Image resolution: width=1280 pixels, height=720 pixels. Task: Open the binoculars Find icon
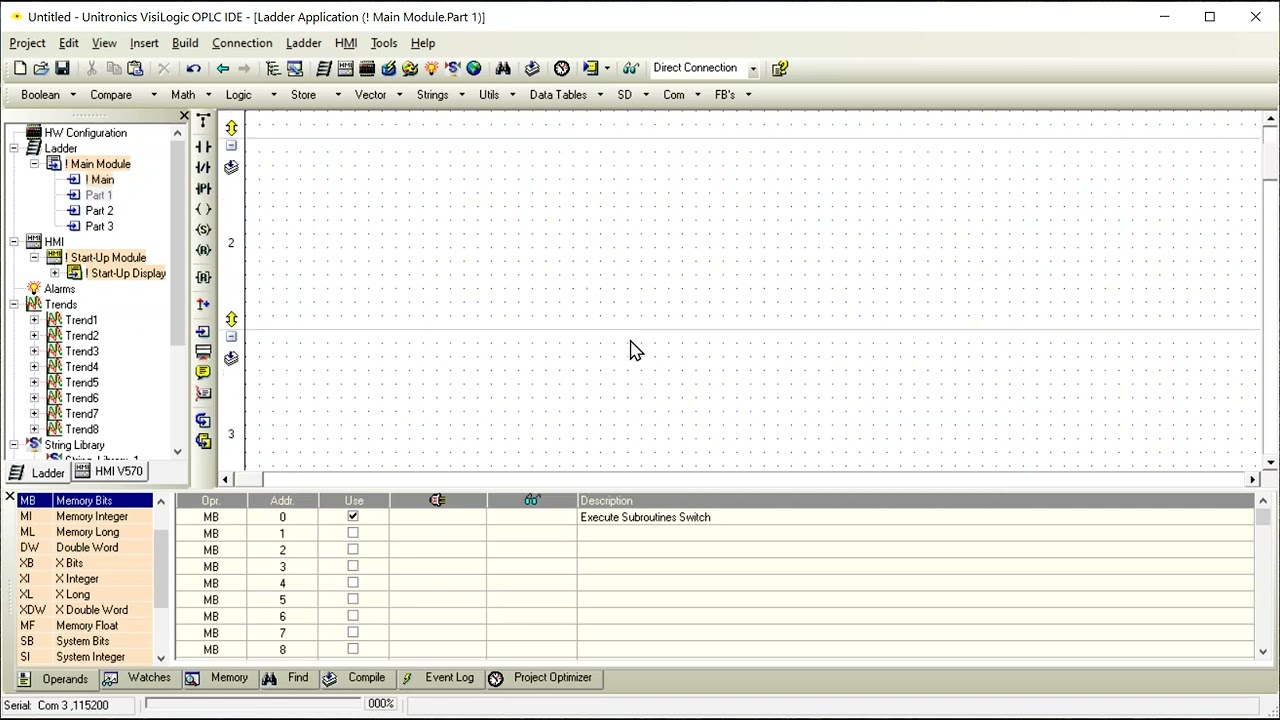click(x=503, y=68)
